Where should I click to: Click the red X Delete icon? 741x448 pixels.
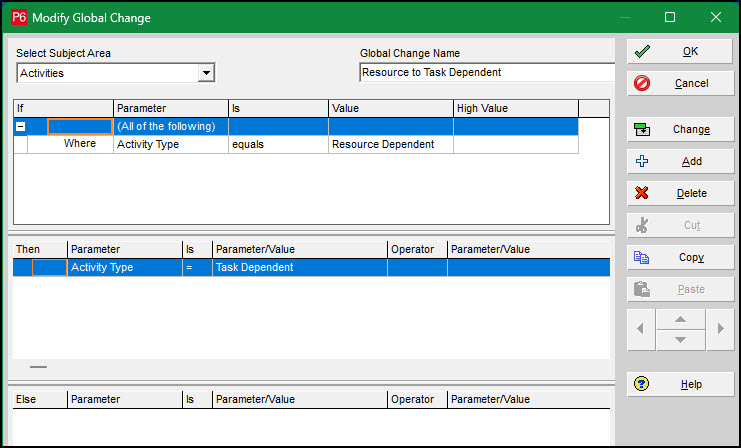(642, 193)
